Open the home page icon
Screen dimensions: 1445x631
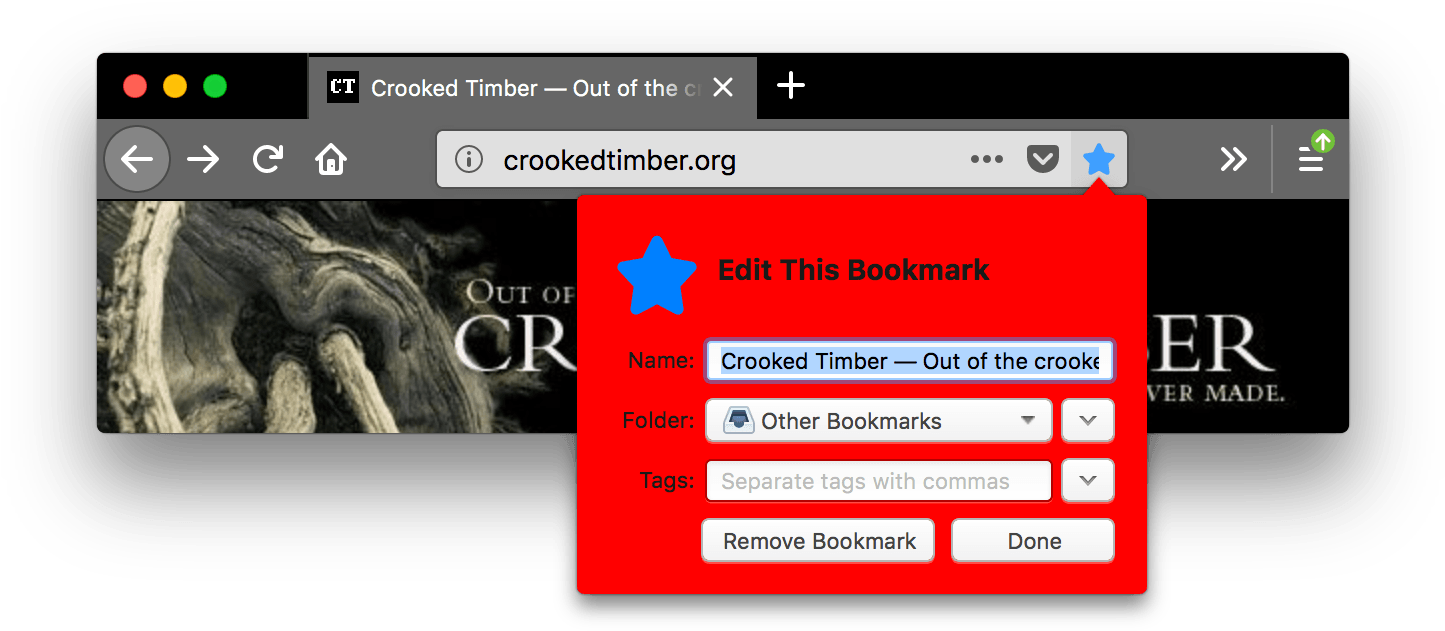coord(331,159)
